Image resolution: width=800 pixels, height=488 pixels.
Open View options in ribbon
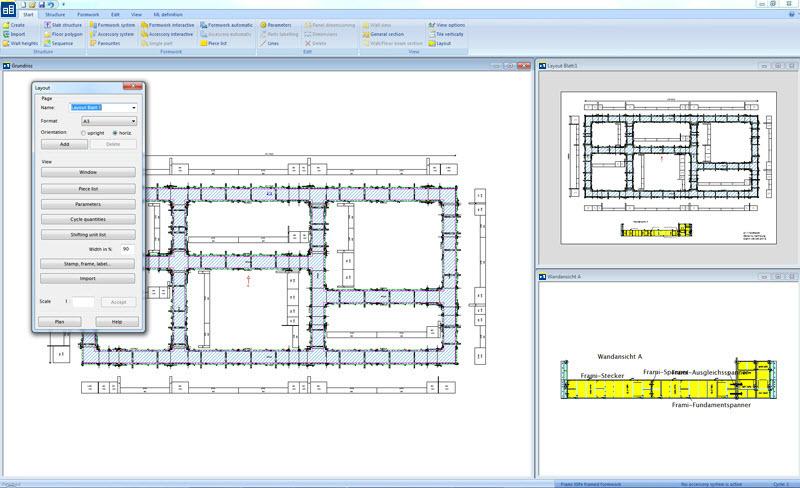click(x=432, y=24)
